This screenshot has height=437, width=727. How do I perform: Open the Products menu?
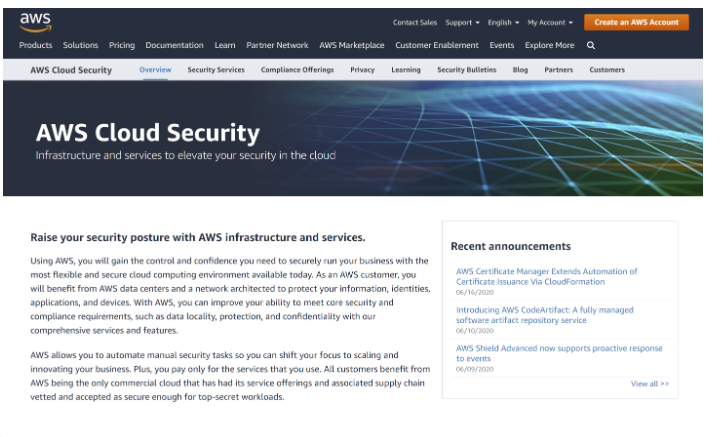[36, 45]
